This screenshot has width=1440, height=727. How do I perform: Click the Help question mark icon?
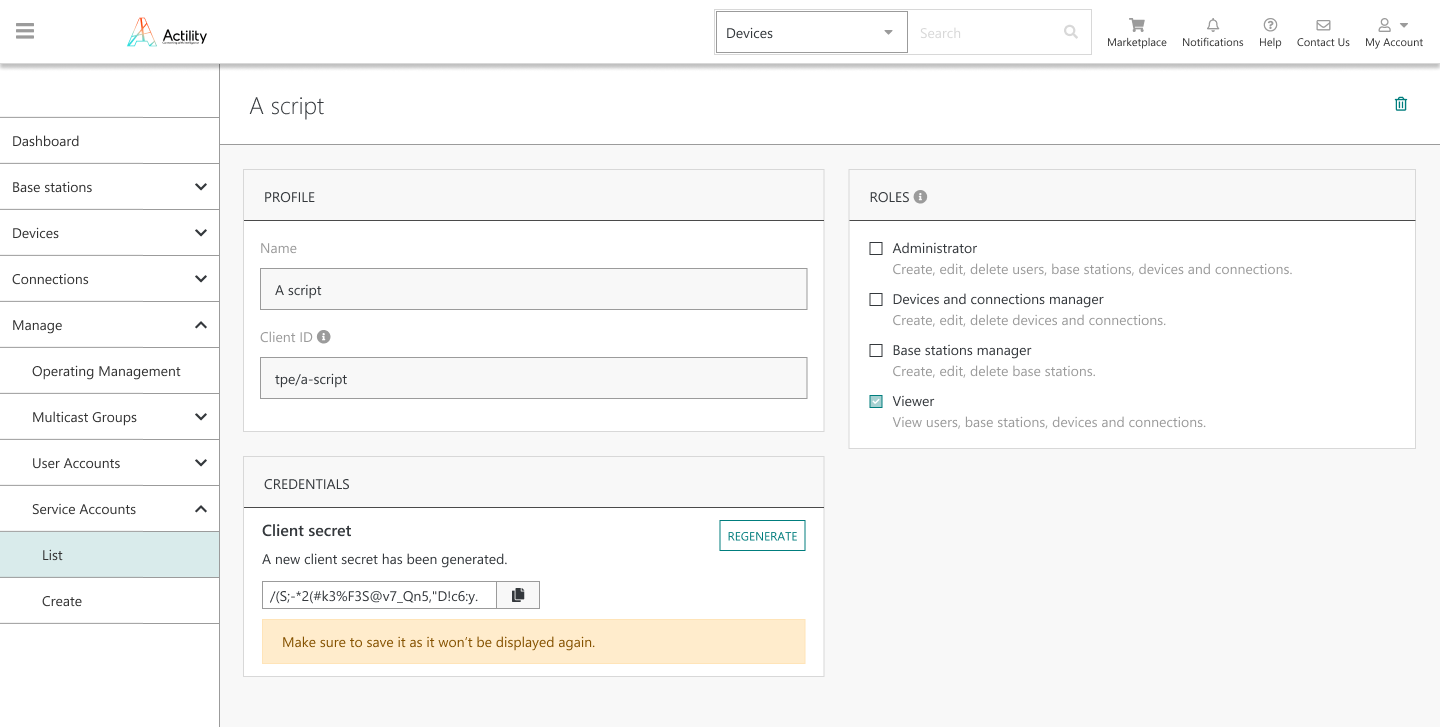[1270, 25]
